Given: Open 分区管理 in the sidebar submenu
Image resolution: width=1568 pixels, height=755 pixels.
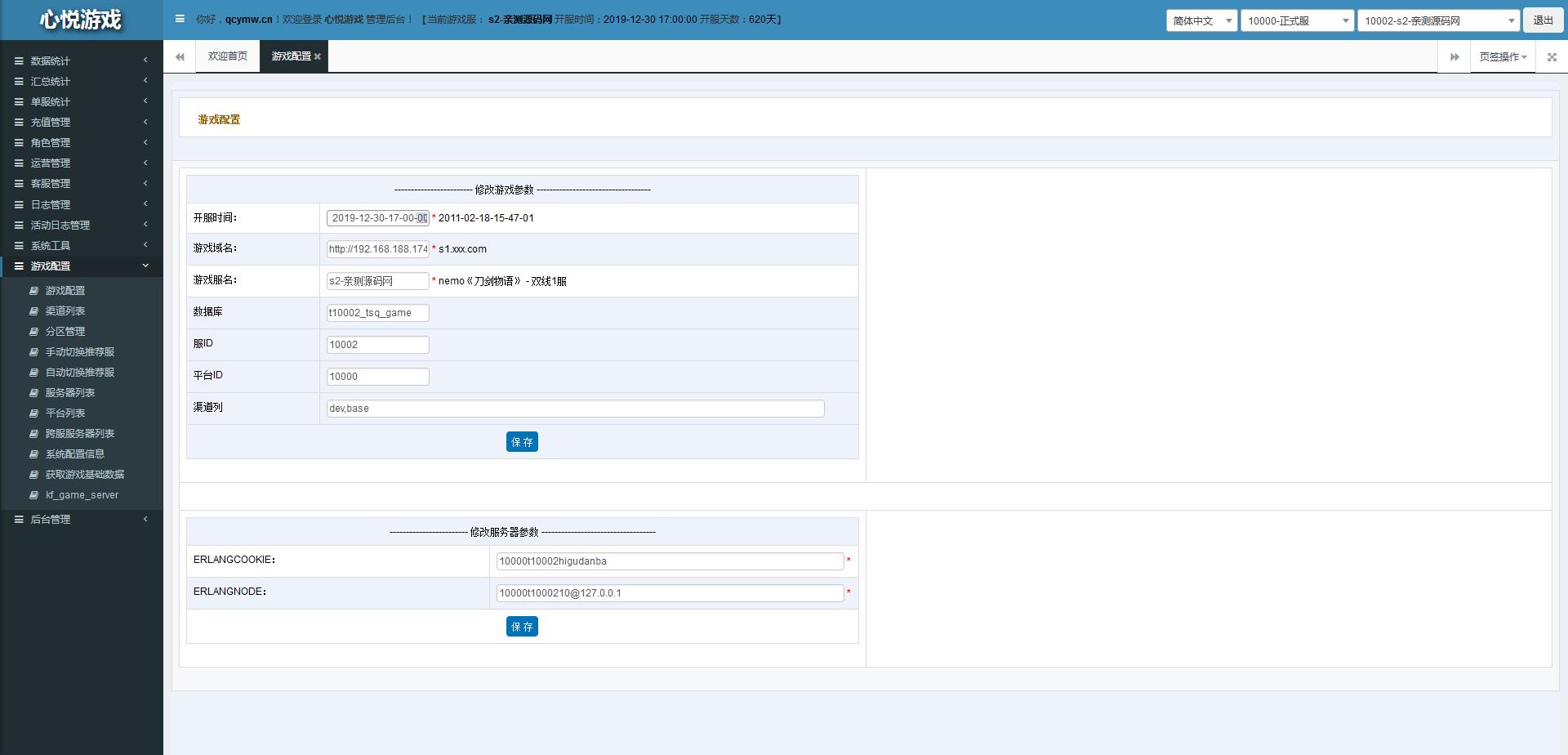Looking at the screenshot, I should tap(65, 332).
